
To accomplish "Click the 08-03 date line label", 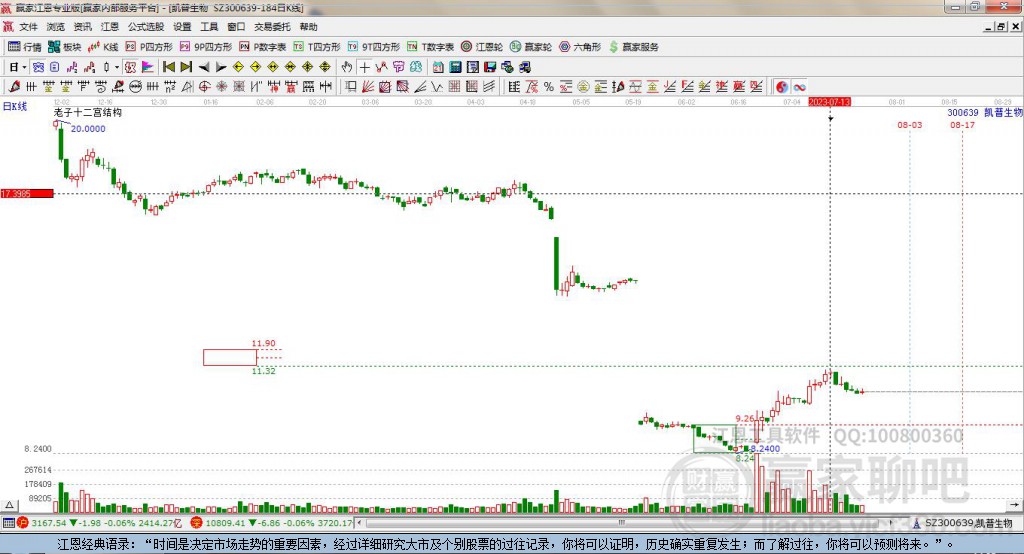I will [910, 125].
